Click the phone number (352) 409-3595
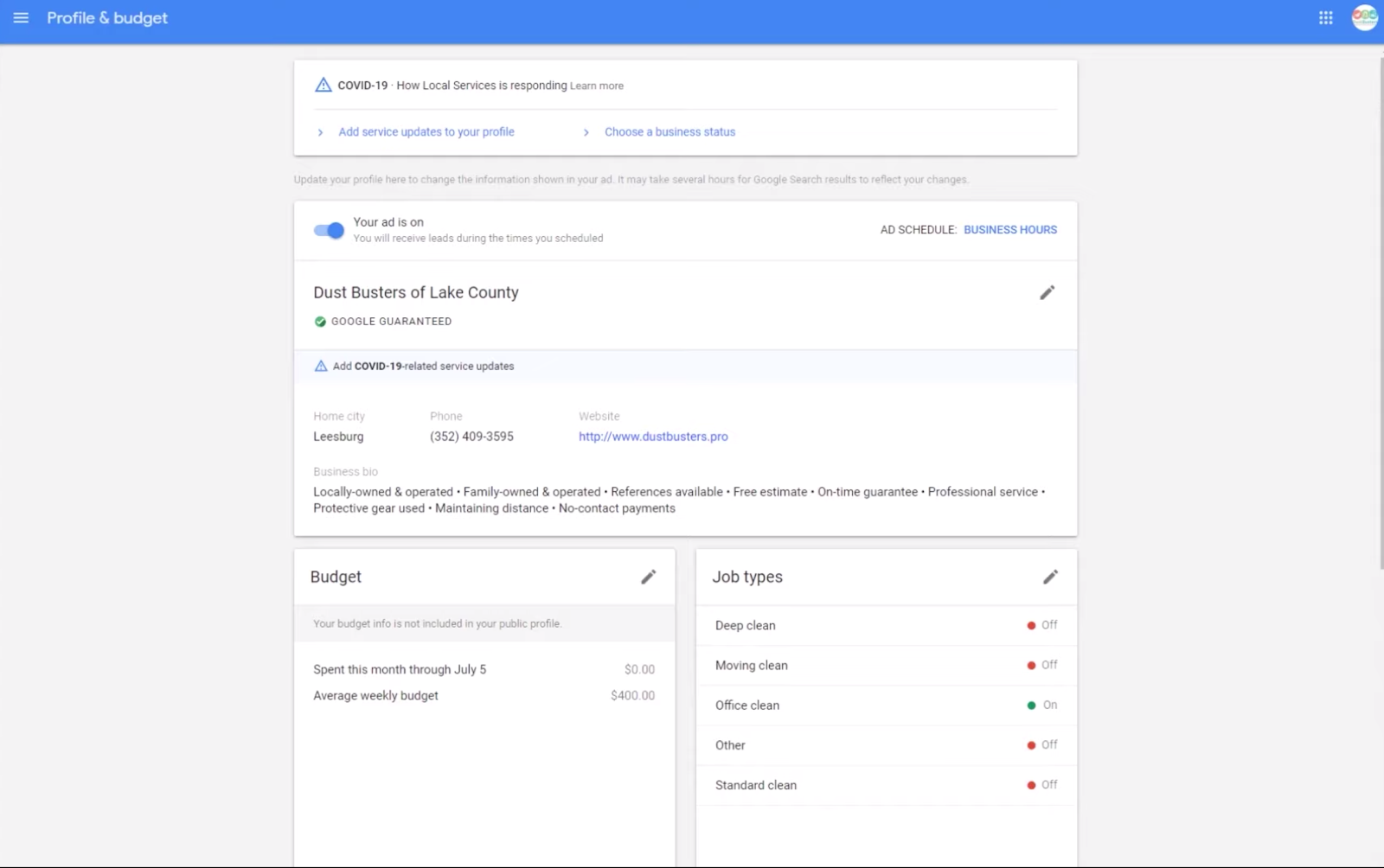The height and width of the screenshot is (868, 1384). [x=471, y=437]
